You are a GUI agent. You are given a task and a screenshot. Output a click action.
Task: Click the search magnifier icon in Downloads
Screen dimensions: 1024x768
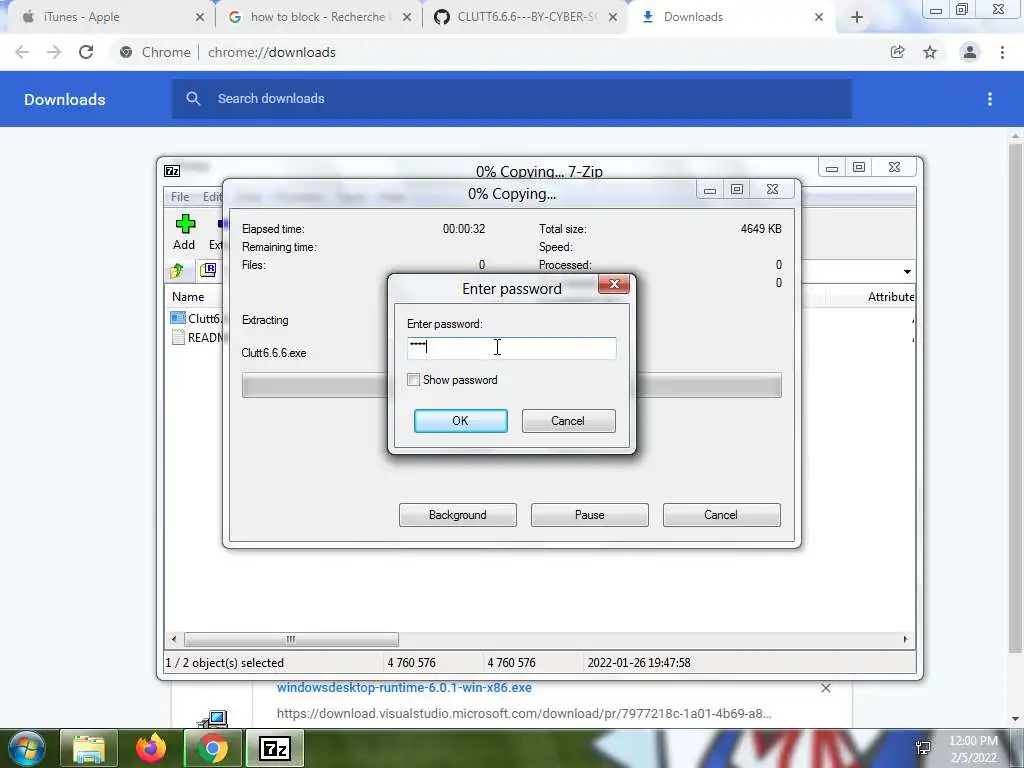click(x=193, y=99)
